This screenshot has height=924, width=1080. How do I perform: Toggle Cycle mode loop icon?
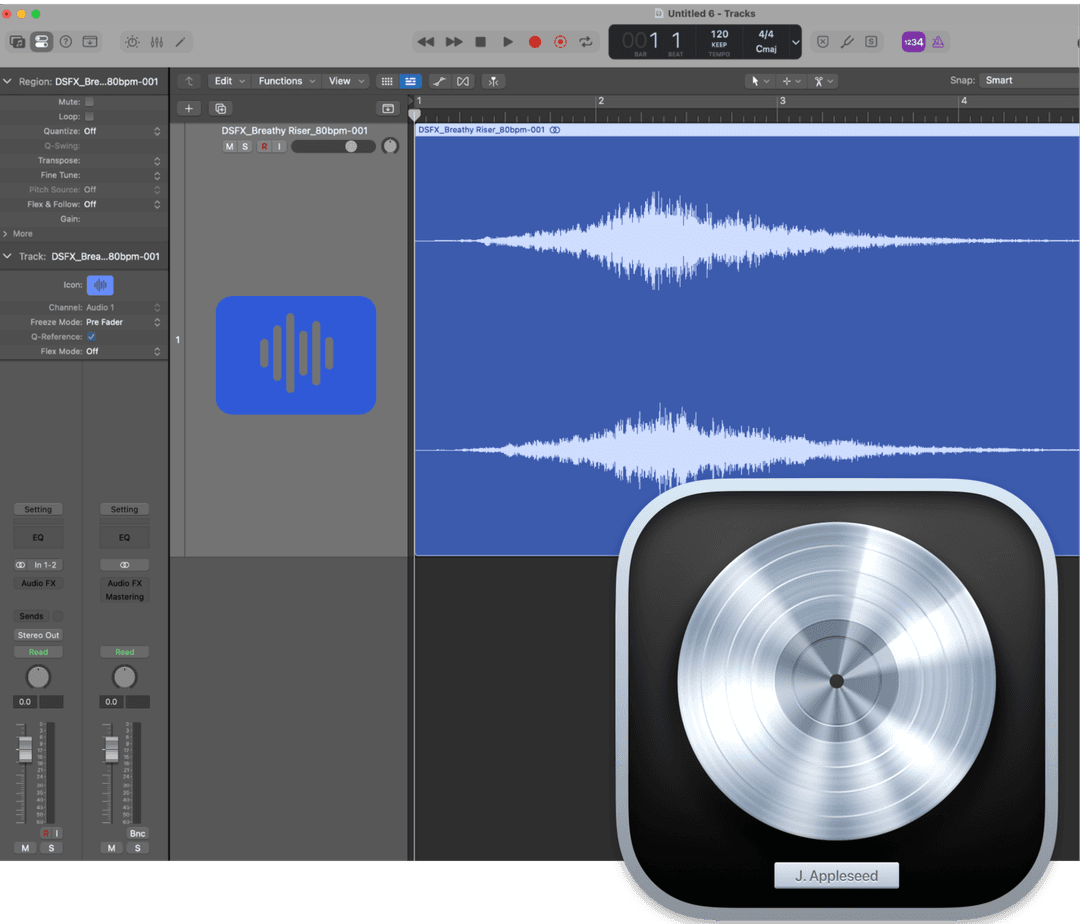pos(586,42)
